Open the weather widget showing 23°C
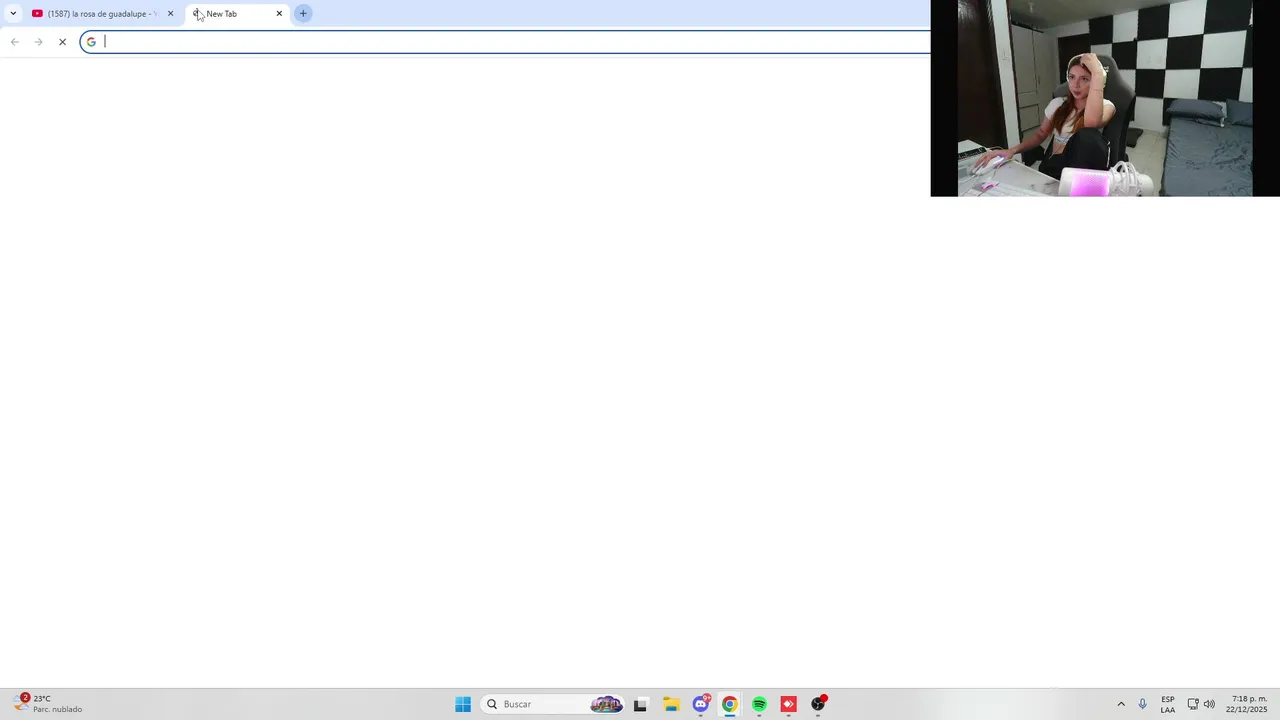The image size is (1280, 720). 47,704
